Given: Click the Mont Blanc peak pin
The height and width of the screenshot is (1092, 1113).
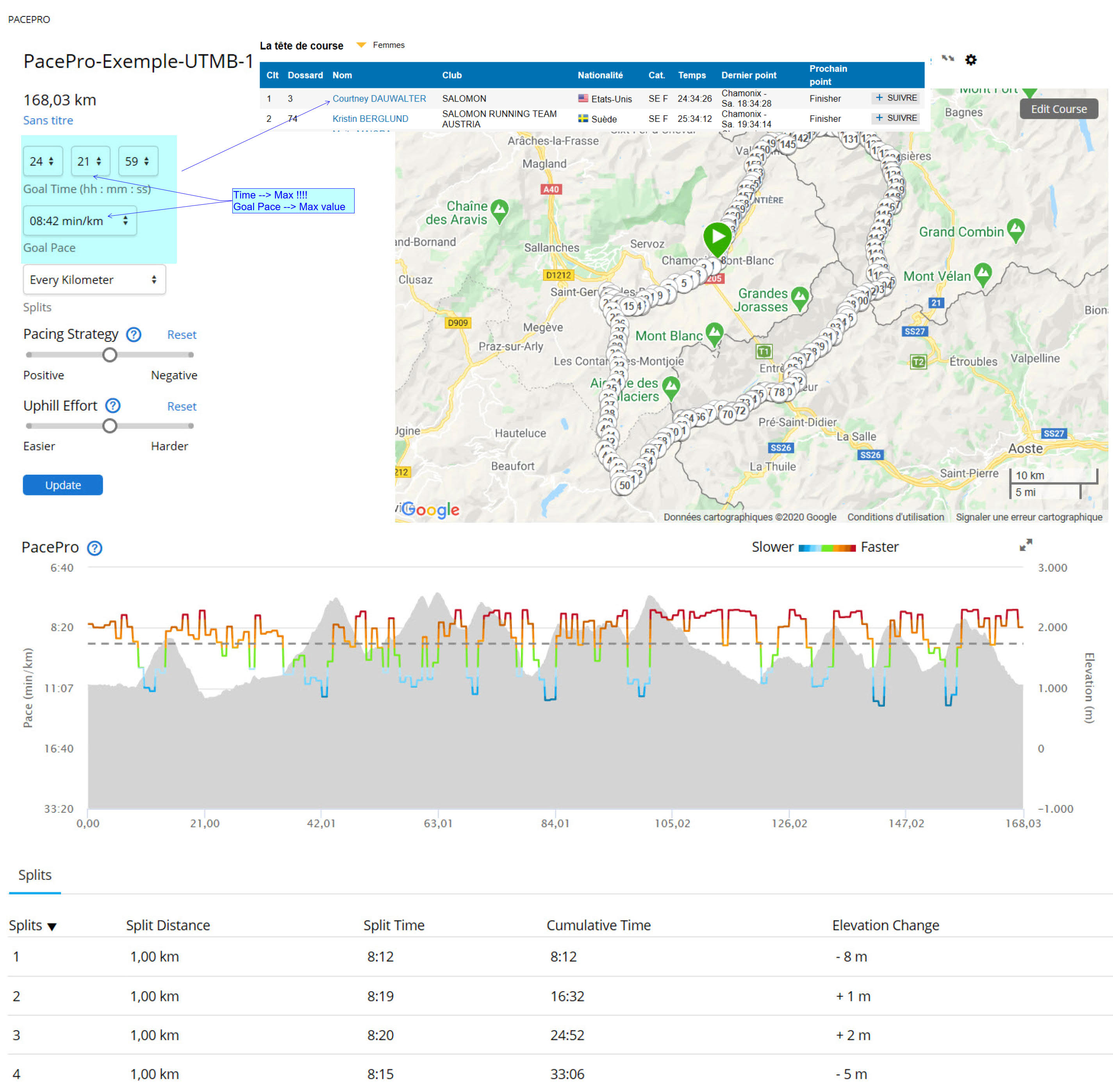Looking at the screenshot, I should [x=715, y=334].
